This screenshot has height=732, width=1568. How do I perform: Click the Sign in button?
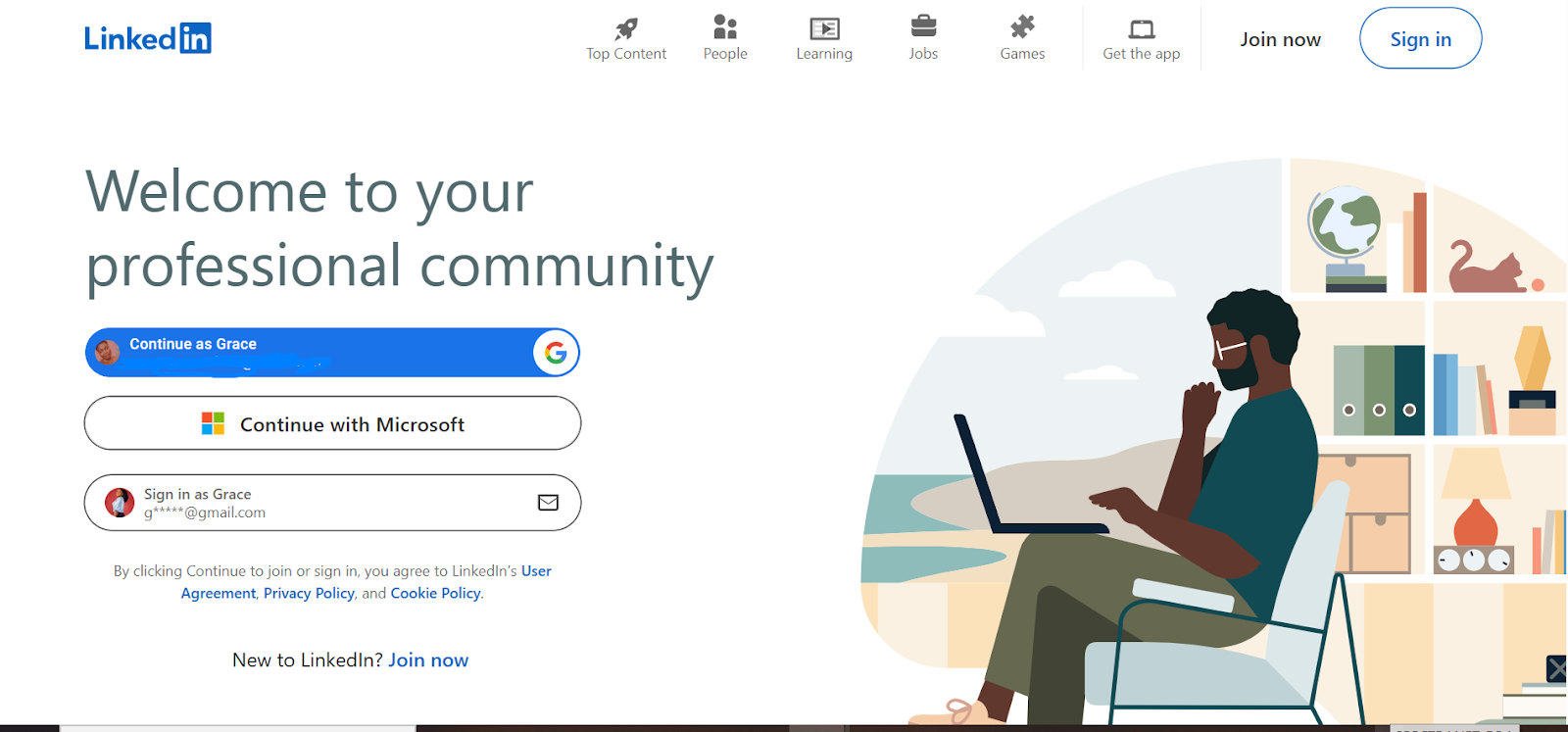[x=1421, y=38]
